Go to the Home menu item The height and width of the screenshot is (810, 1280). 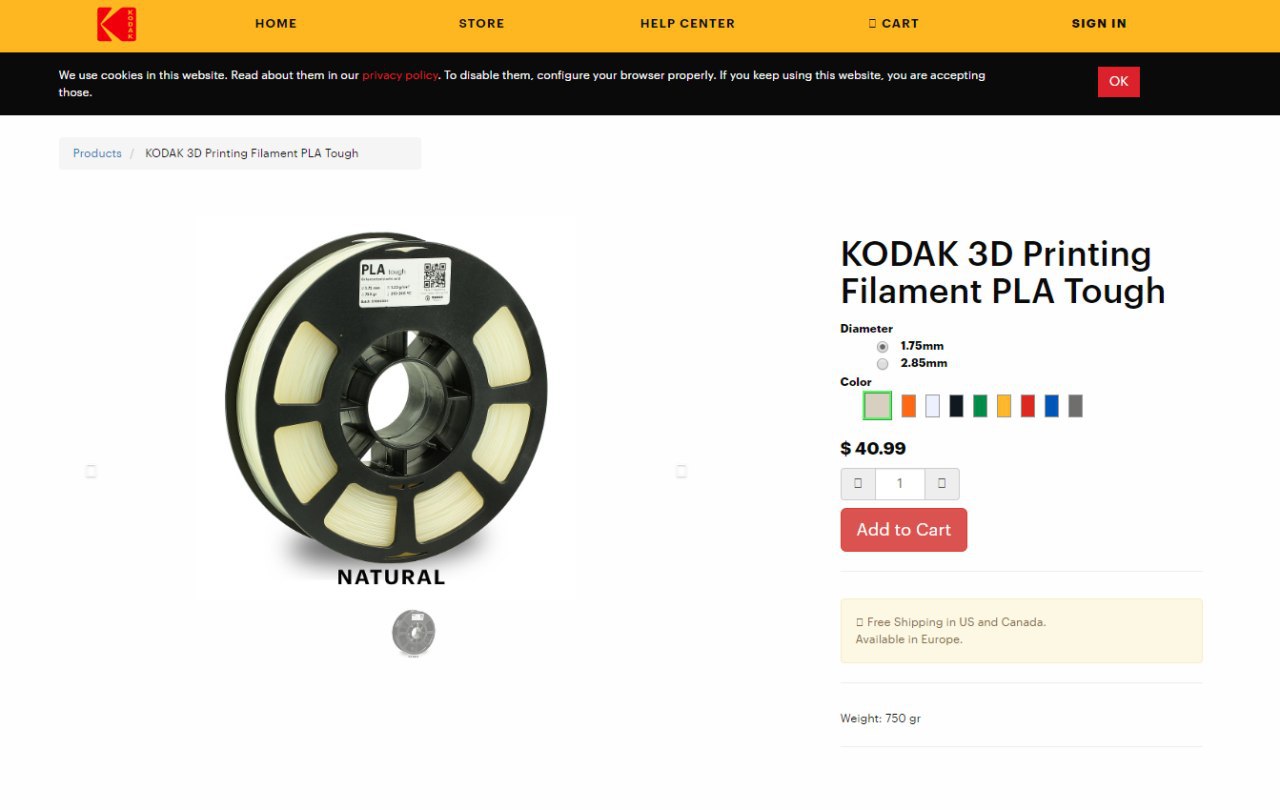276,23
